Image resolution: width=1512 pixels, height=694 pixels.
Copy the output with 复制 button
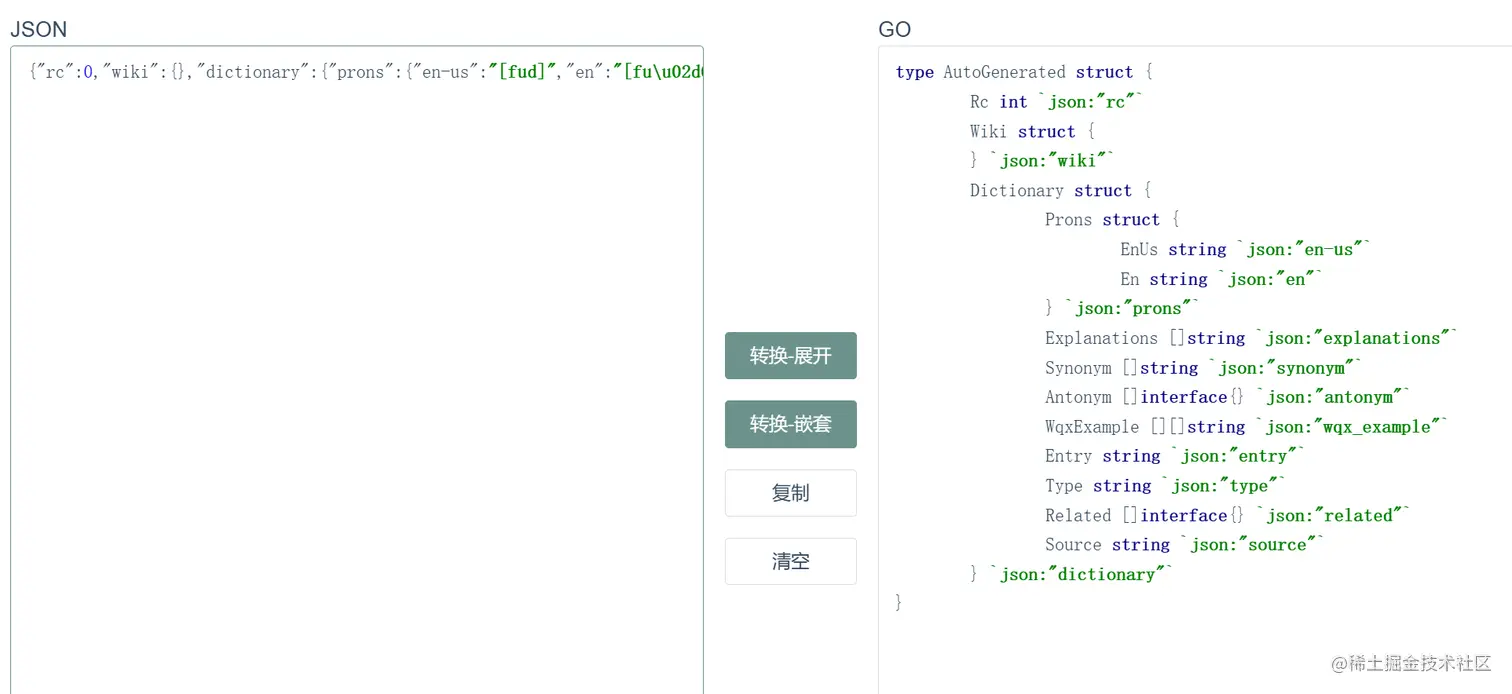(x=790, y=493)
